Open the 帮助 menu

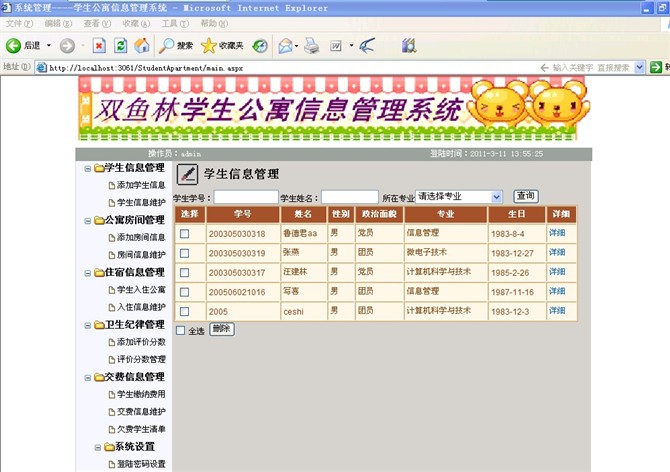point(214,23)
